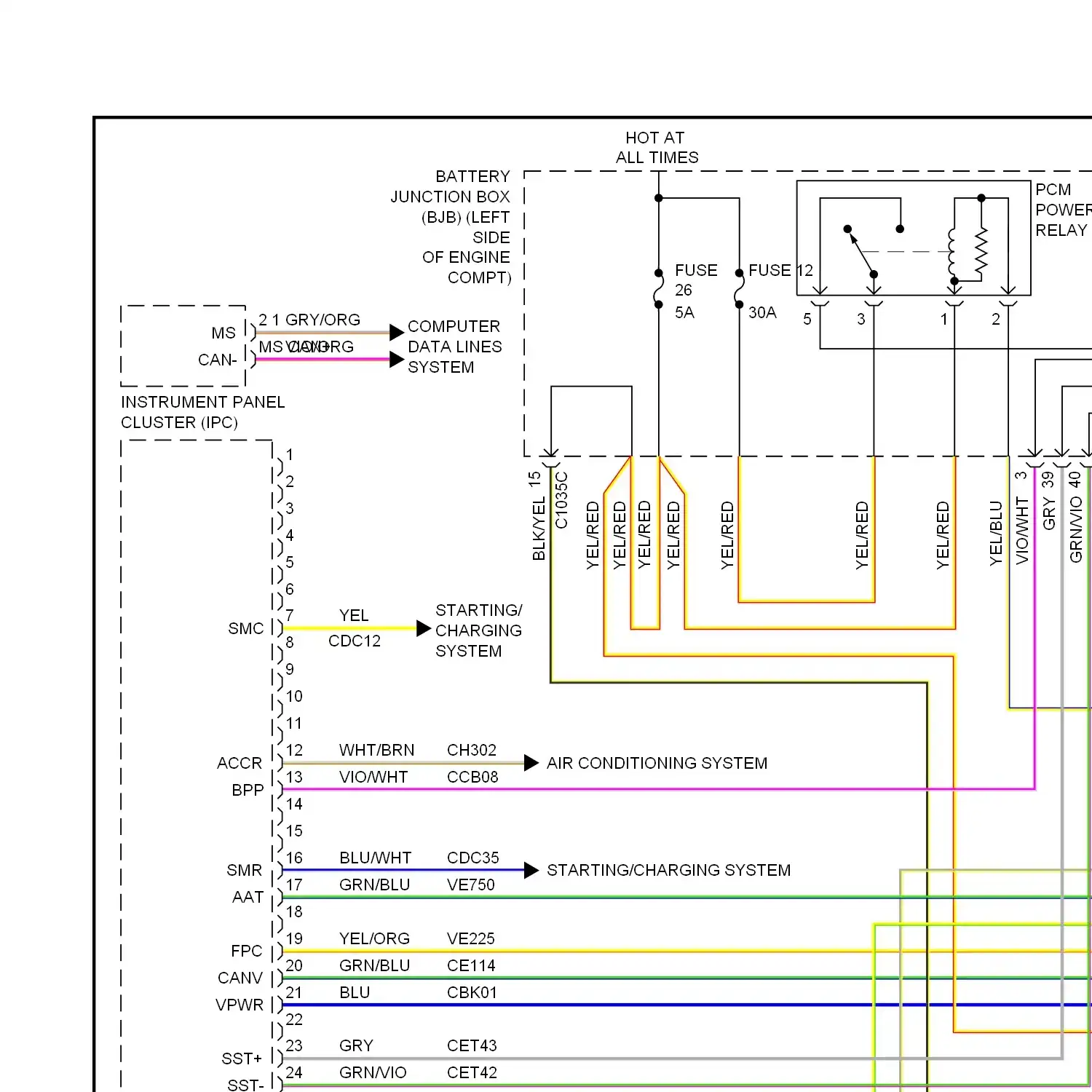
Task: Click the SST- pin label
Action: click(x=245, y=1085)
